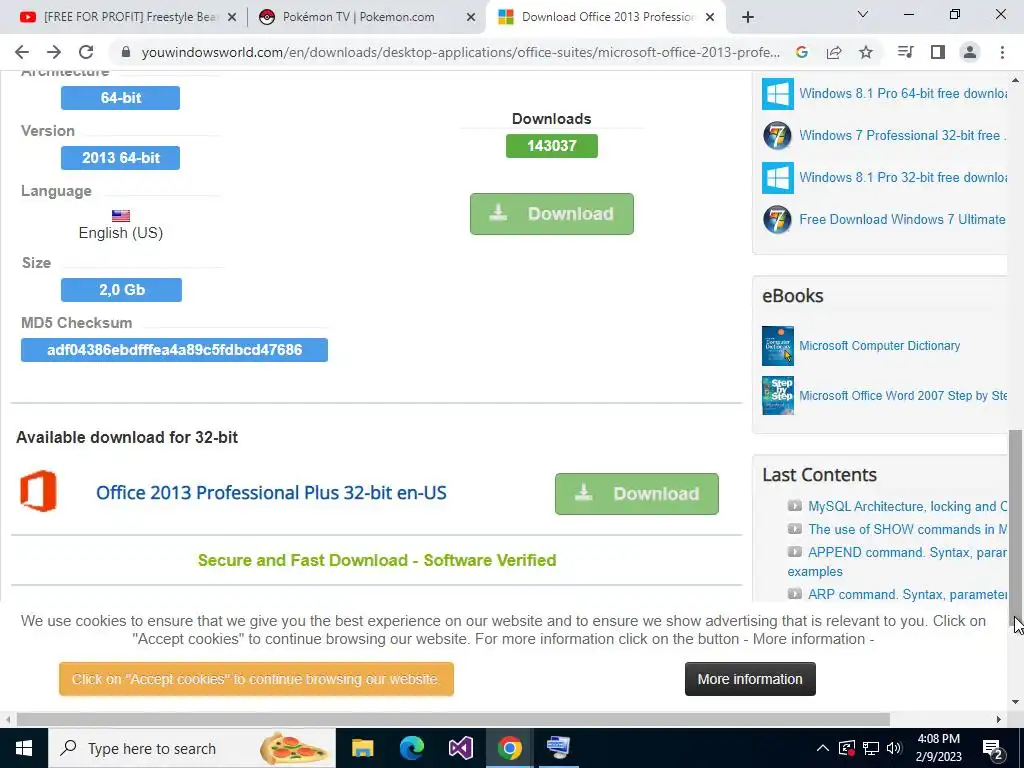Viewport: 1024px width, 768px height.
Task: Click Microsoft Computer Dictionary book cover
Action: [778, 345]
